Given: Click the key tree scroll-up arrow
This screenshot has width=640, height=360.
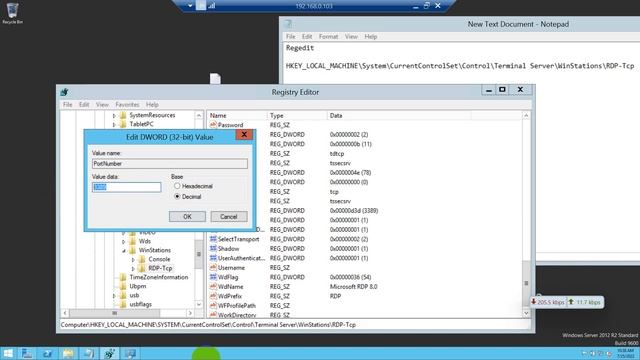Looking at the screenshot, I should [199, 116].
